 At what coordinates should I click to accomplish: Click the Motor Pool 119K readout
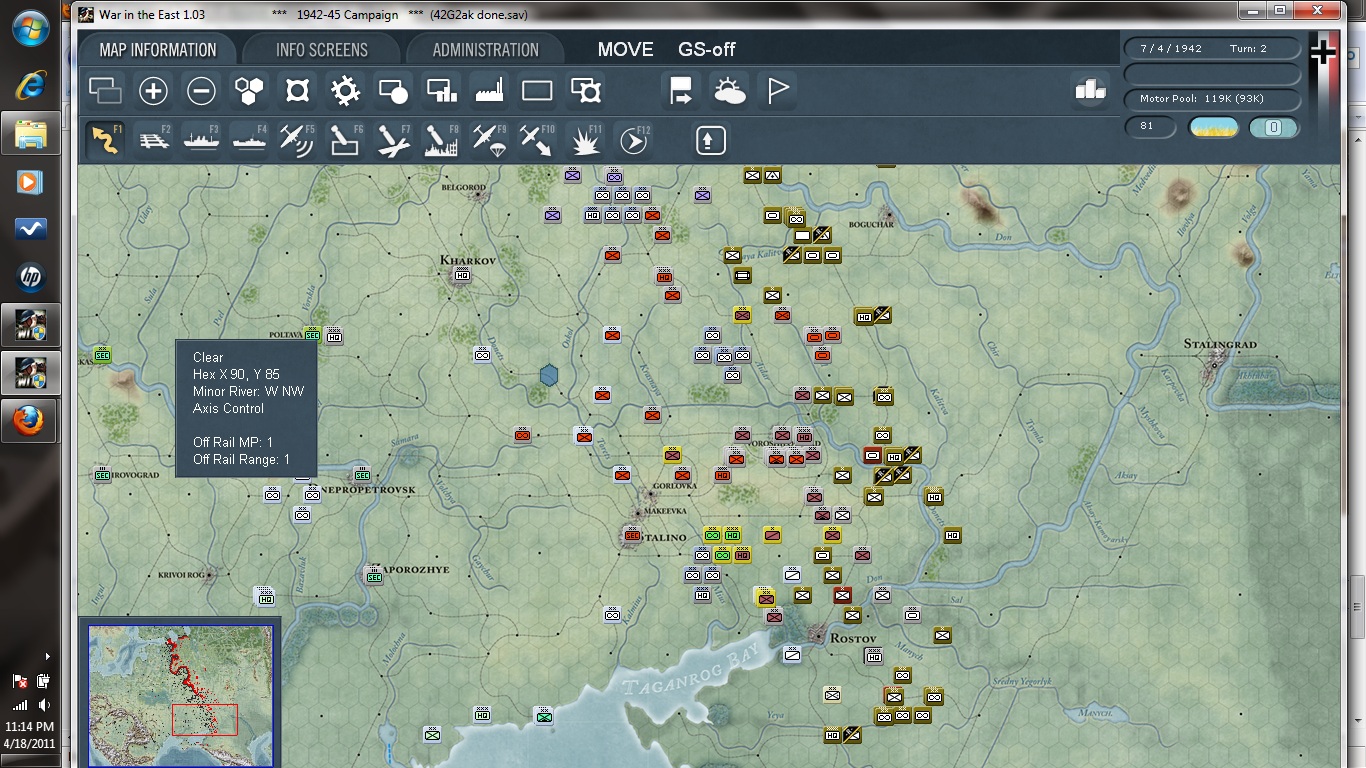click(x=1213, y=99)
